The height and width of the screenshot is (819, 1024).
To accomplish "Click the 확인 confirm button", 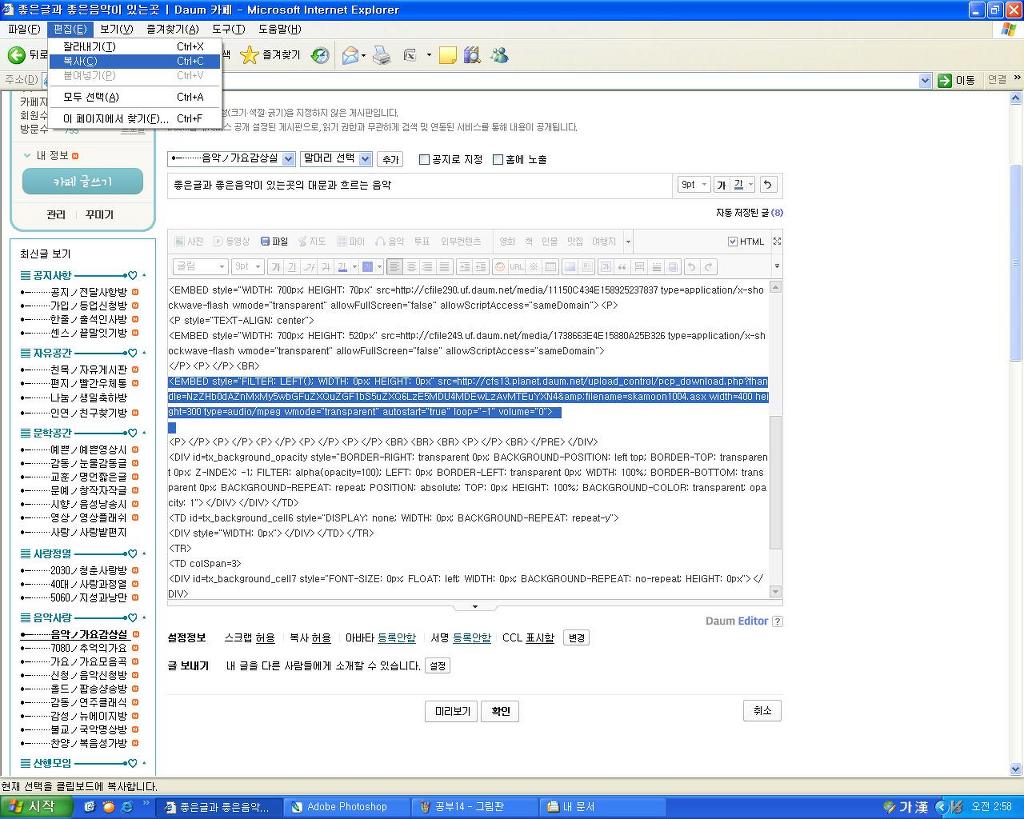I will (500, 711).
